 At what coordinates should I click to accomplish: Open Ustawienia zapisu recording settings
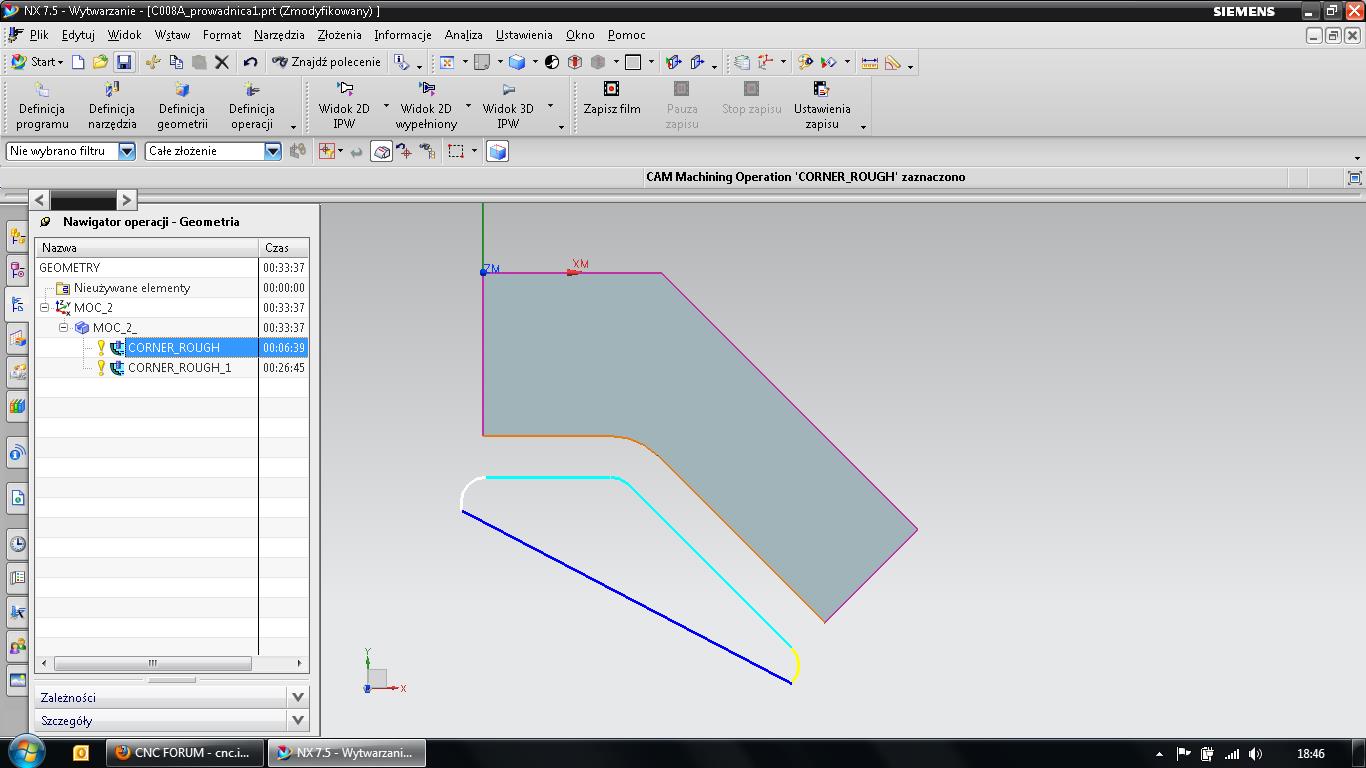(x=822, y=105)
